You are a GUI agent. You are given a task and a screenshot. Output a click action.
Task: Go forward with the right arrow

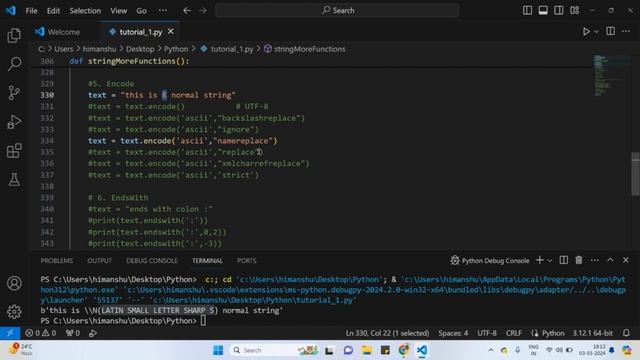tap(203, 11)
